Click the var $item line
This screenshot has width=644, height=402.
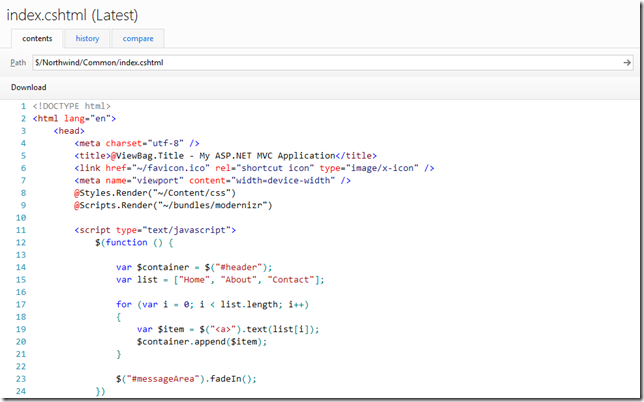click(x=228, y=329)
